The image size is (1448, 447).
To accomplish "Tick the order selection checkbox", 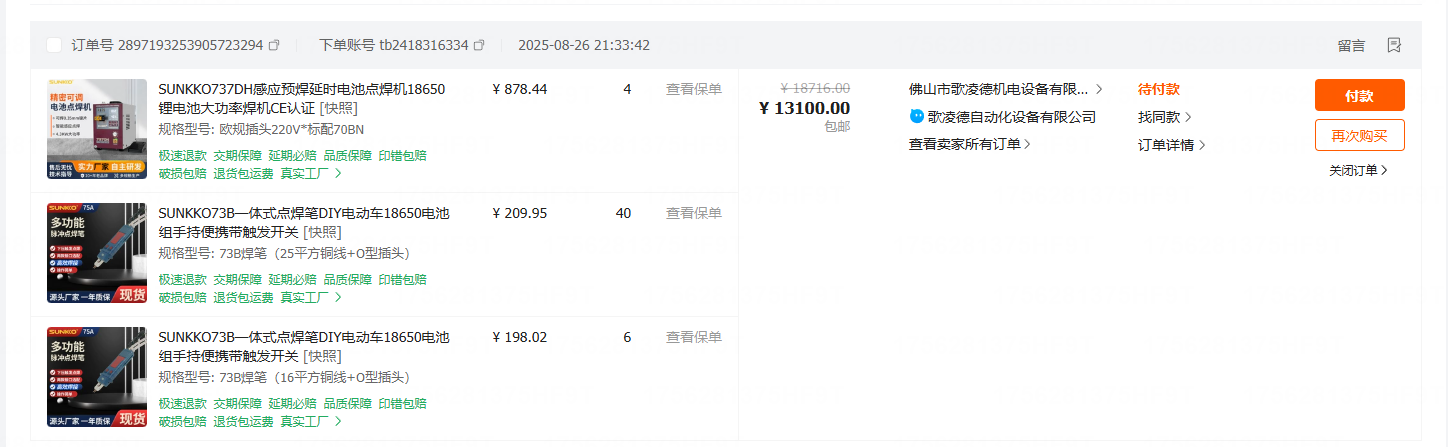I will click(54, 45).
